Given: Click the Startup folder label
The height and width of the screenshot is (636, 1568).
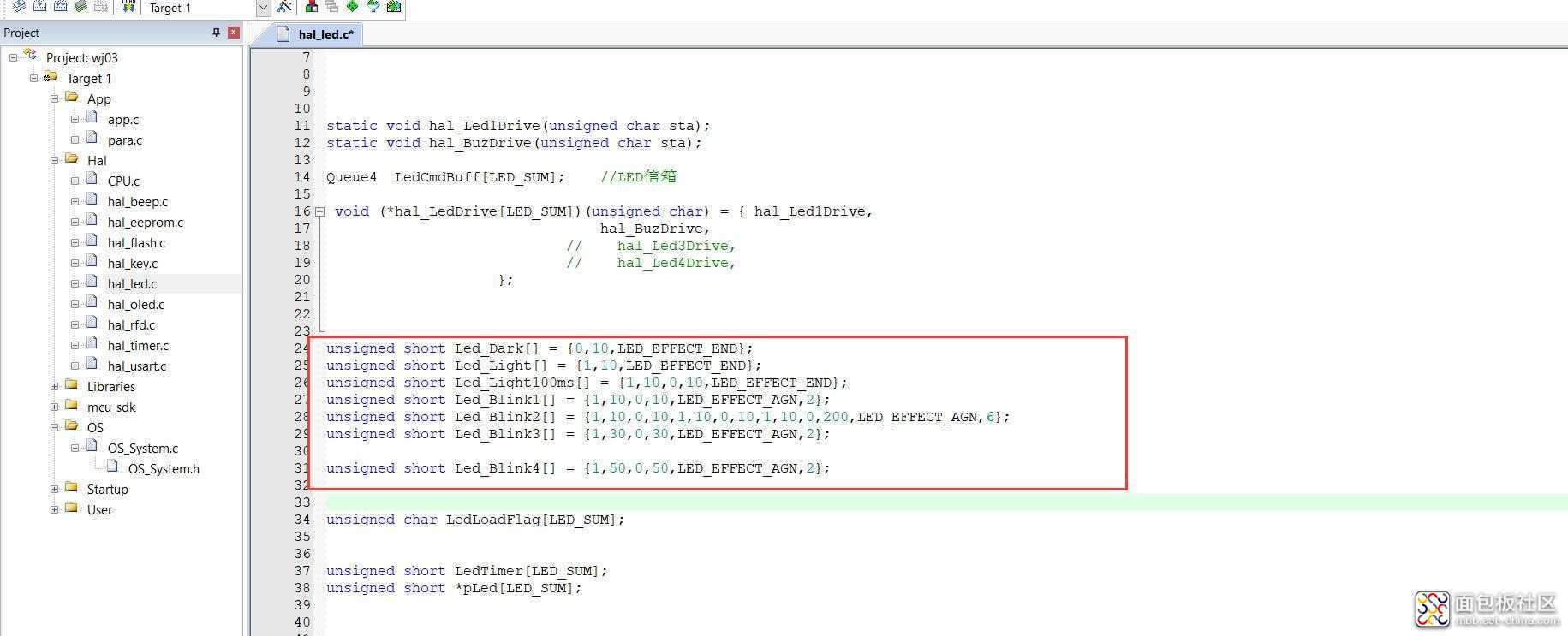Looking at the screenshot, I should [x=108, y=490].
